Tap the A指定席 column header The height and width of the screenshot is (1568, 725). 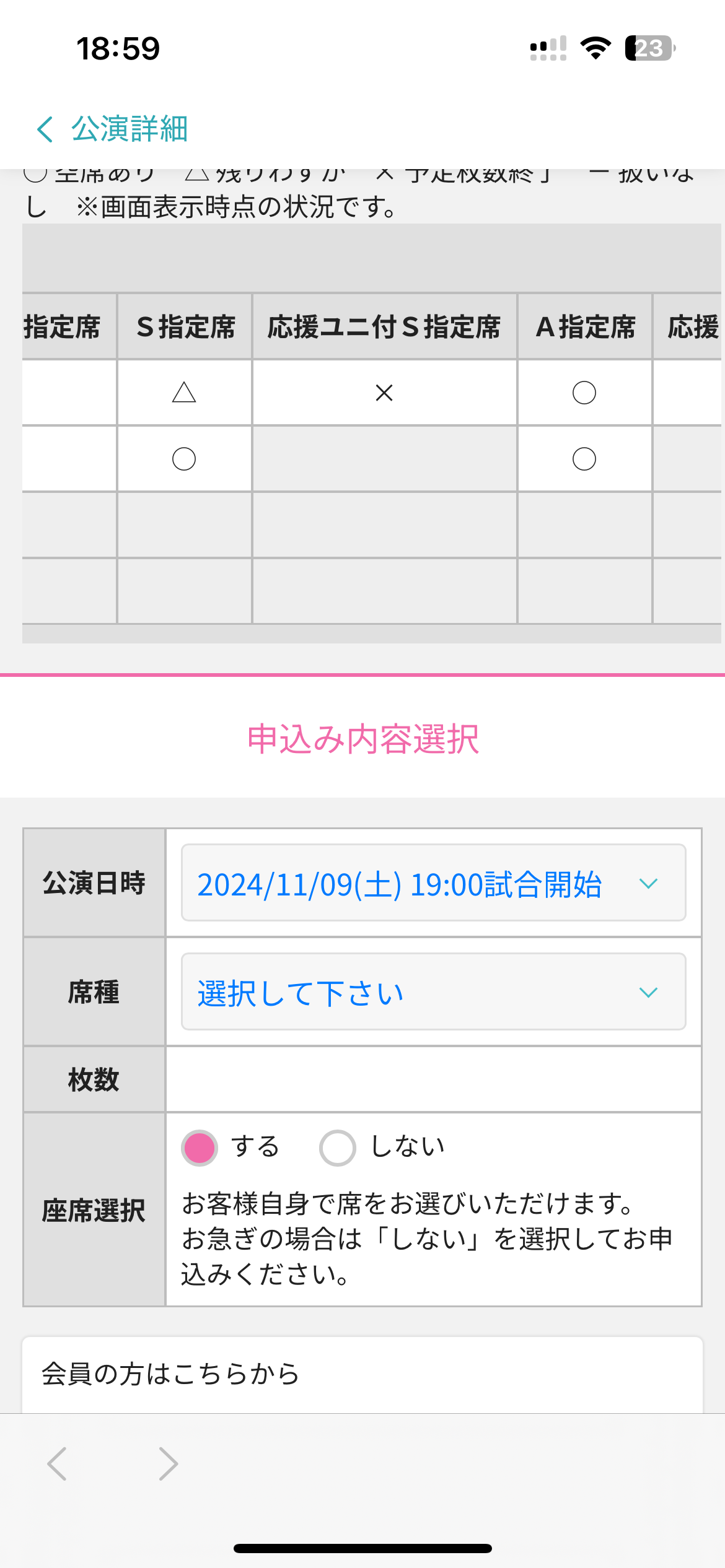585,327
